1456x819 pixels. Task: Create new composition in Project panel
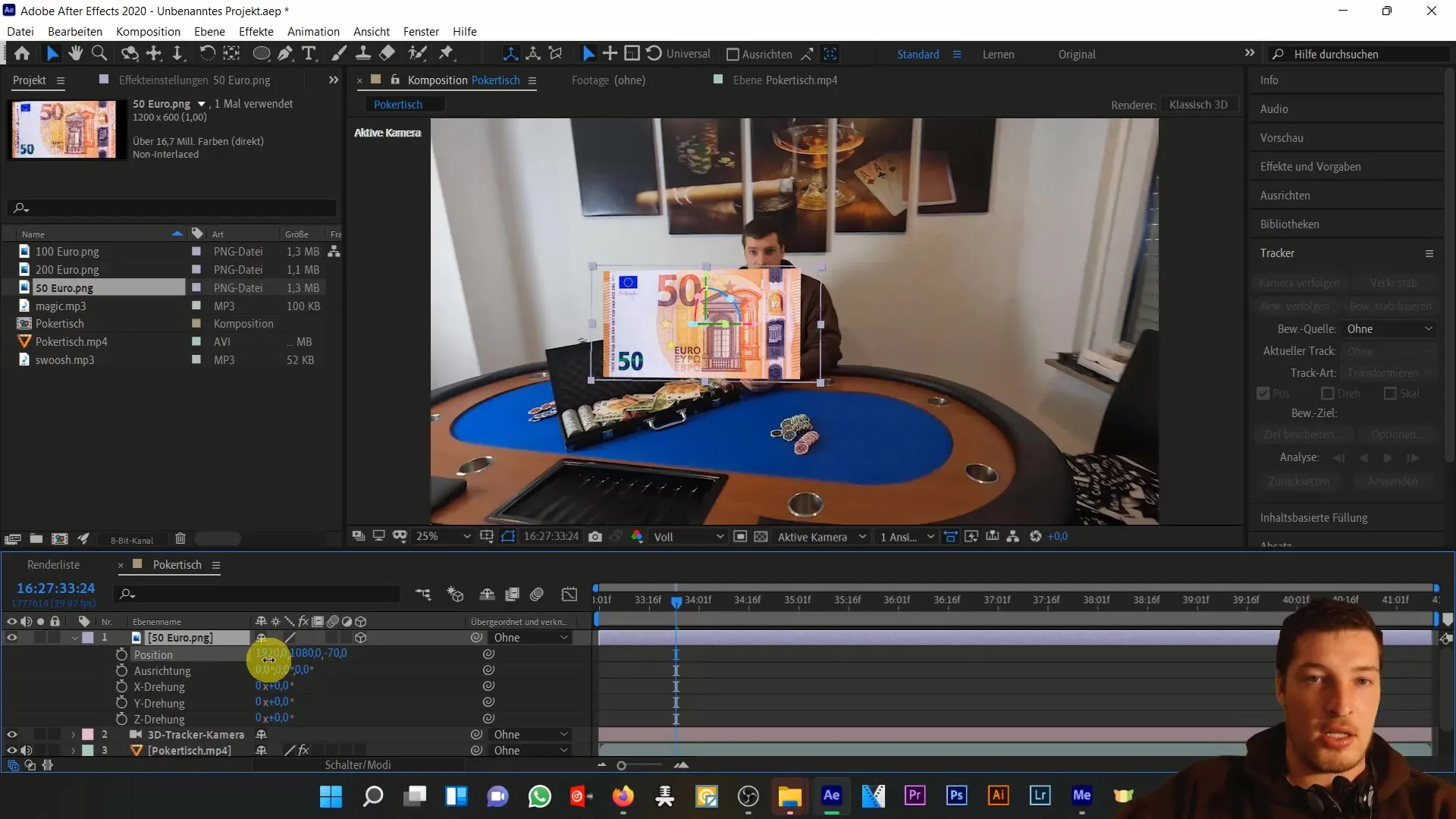coord(60,539)
